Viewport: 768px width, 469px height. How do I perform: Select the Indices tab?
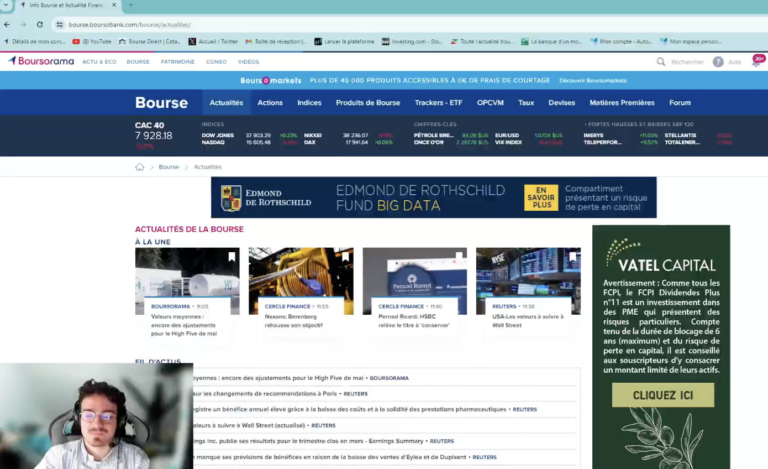point(309,103)
